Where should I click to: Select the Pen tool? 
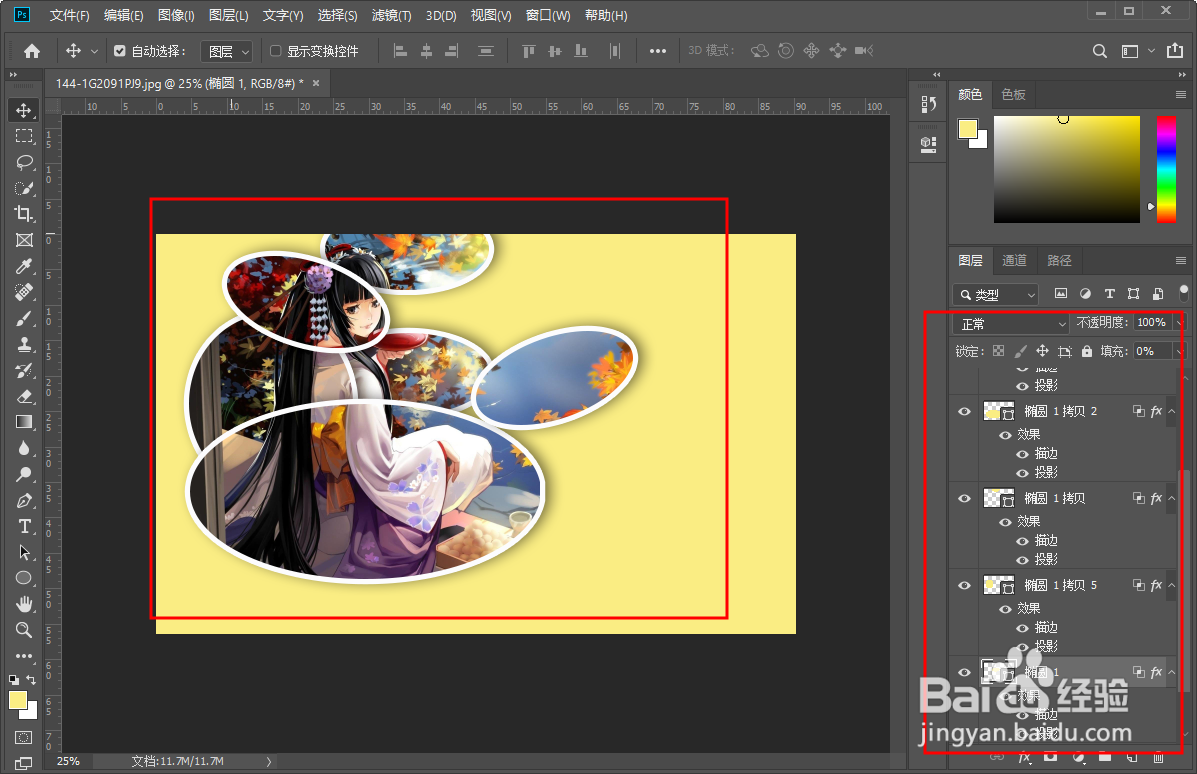24,501
